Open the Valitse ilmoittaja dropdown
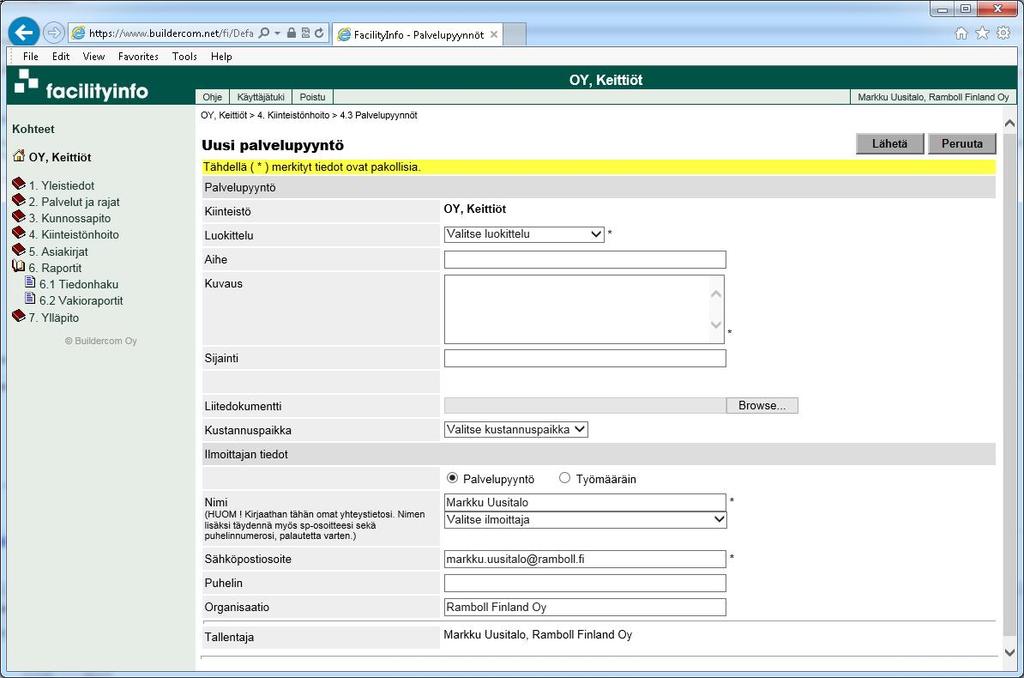This screenshot has height=678, width=1024. [x=585, y=520]
